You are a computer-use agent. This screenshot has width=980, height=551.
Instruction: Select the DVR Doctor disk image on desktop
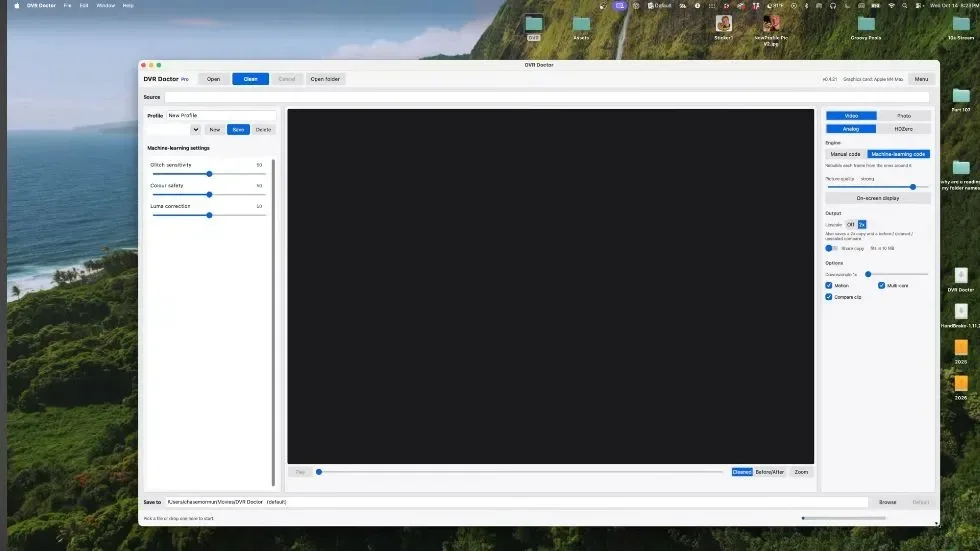click(x=961, y=278)
